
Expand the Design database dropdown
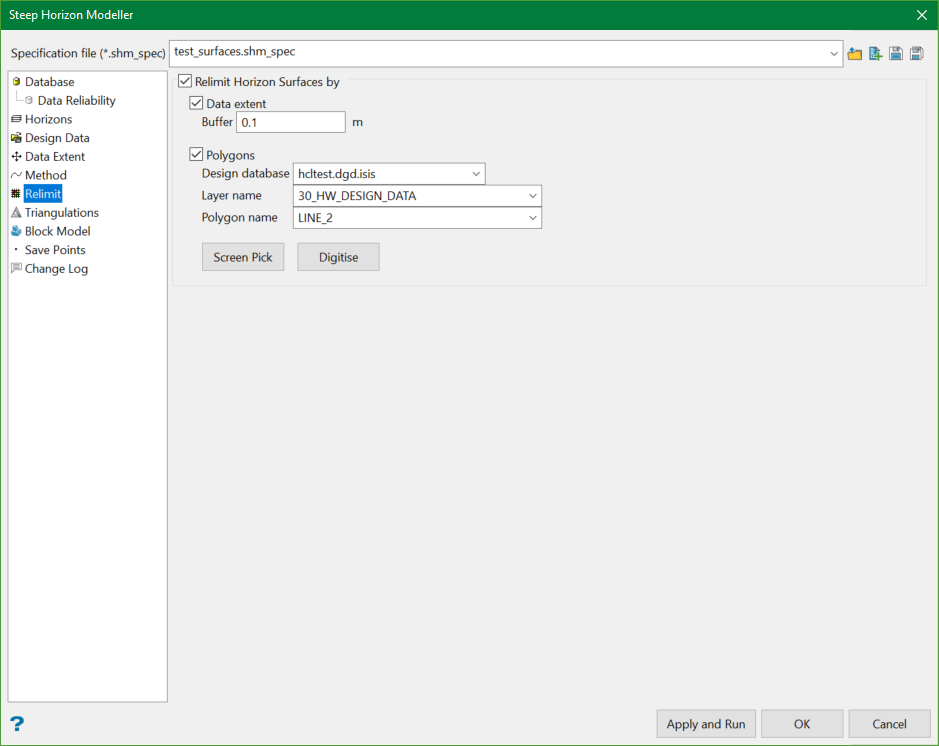(x=475, y=174)
